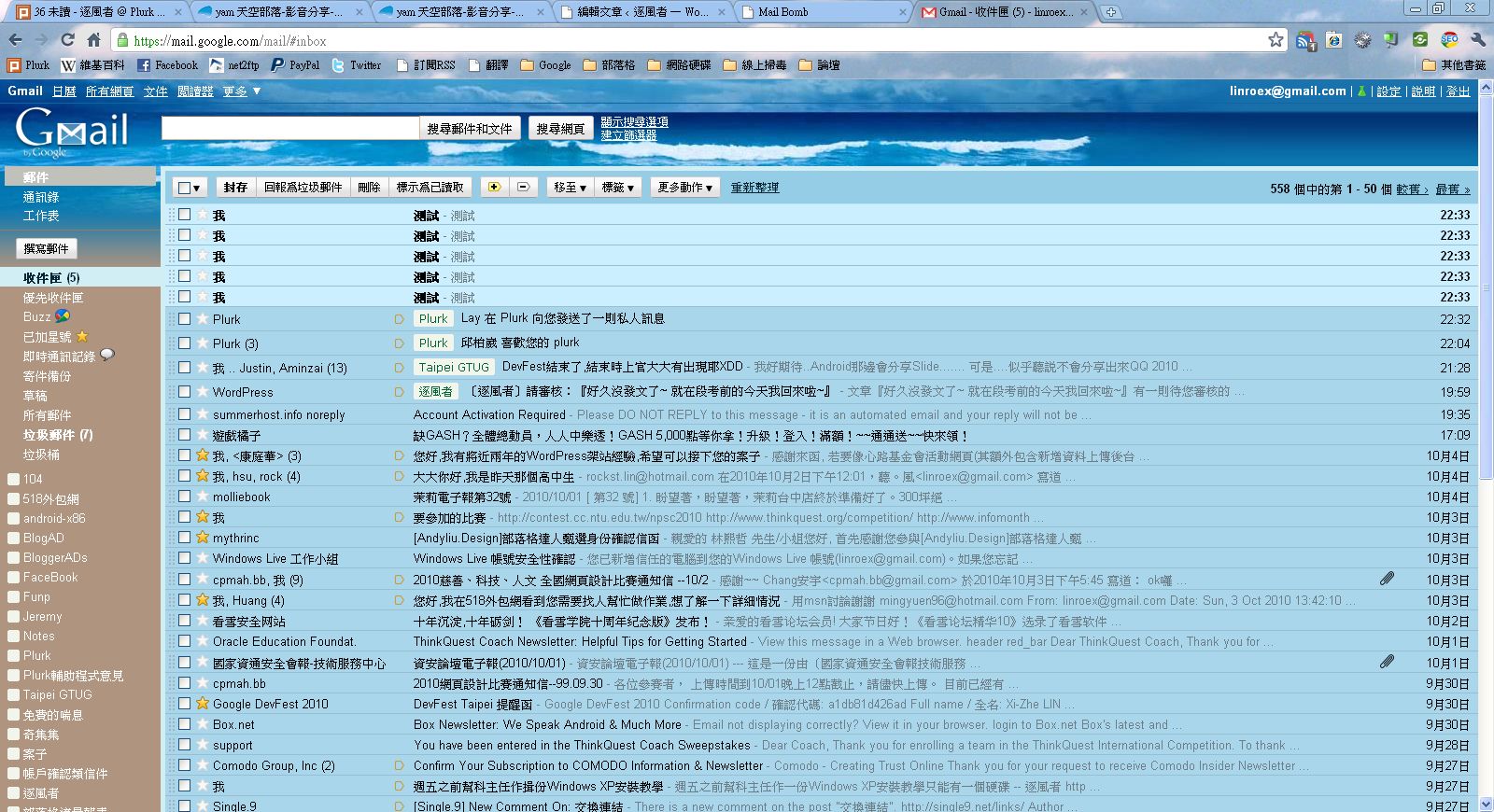The image size is (1494, 812).
Task: Open the 垃圾郵件 (7) folder
Action: (58, 435)
